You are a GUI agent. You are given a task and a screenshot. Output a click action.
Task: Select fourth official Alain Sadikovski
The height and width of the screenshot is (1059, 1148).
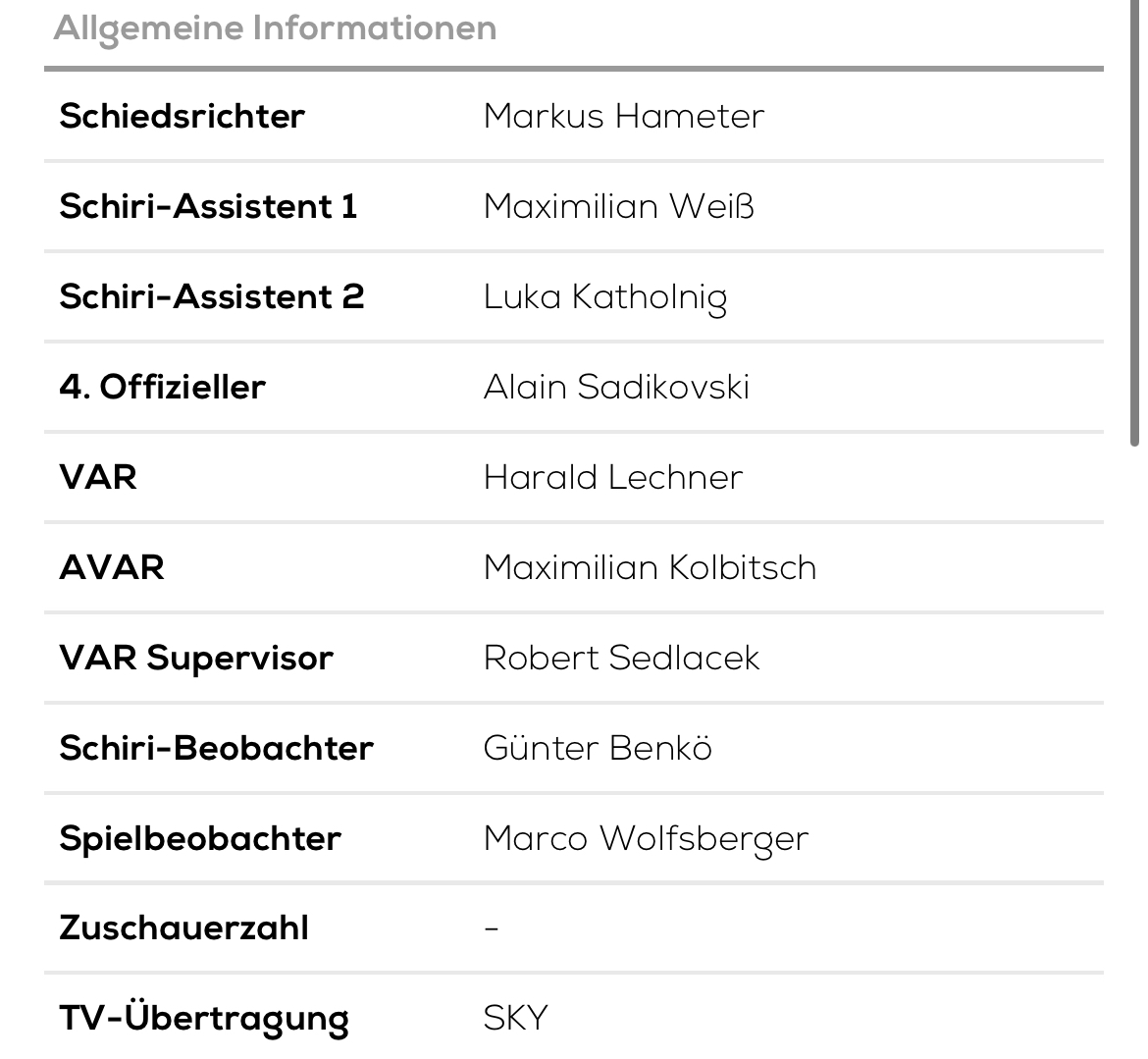click(616, 387)
